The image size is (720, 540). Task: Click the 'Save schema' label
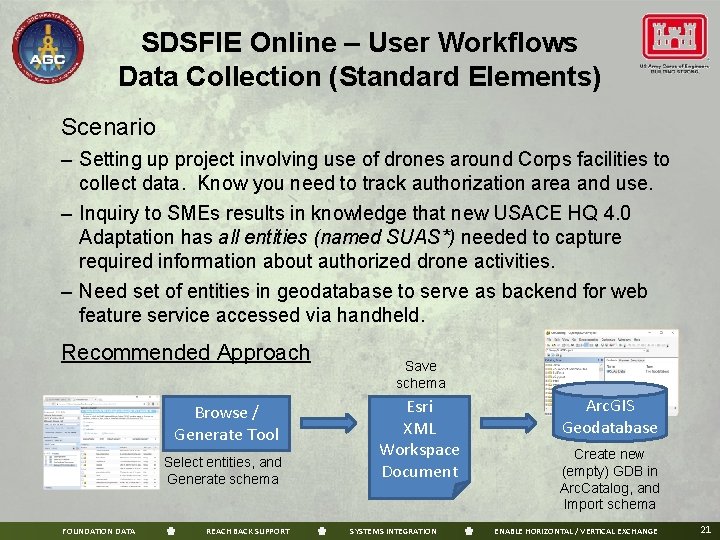[421, 375]
